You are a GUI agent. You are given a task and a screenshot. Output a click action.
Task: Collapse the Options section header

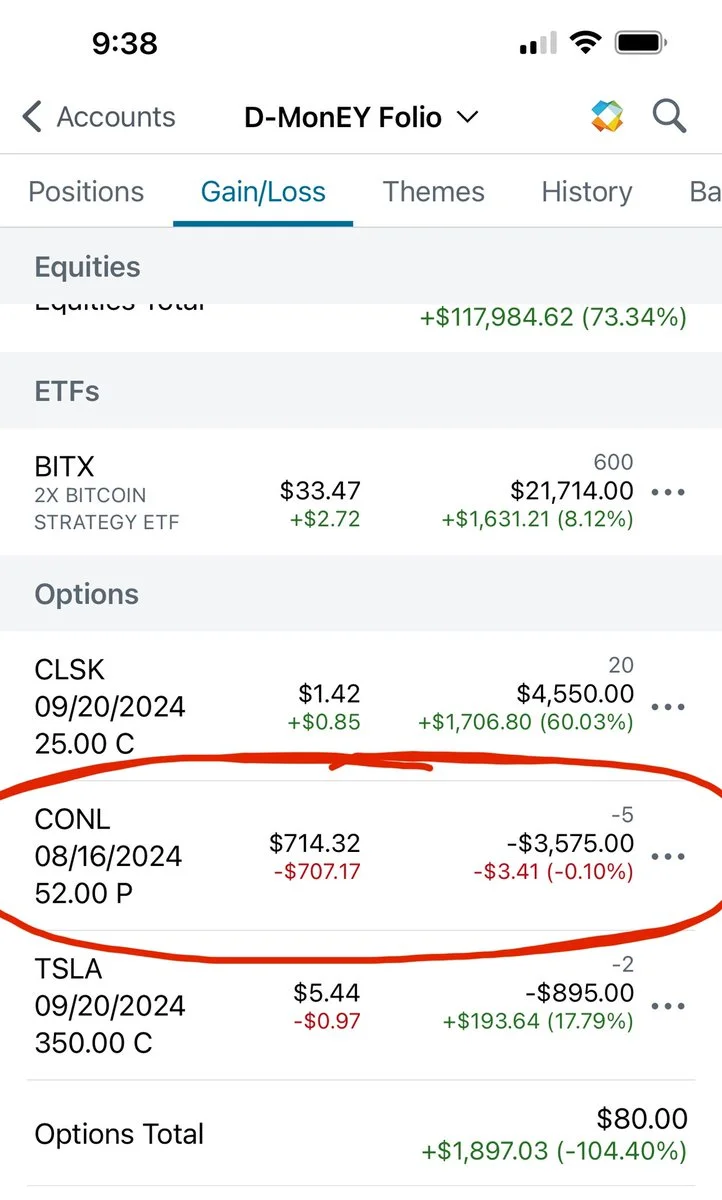pyautogui.click(x=361, y=594)
